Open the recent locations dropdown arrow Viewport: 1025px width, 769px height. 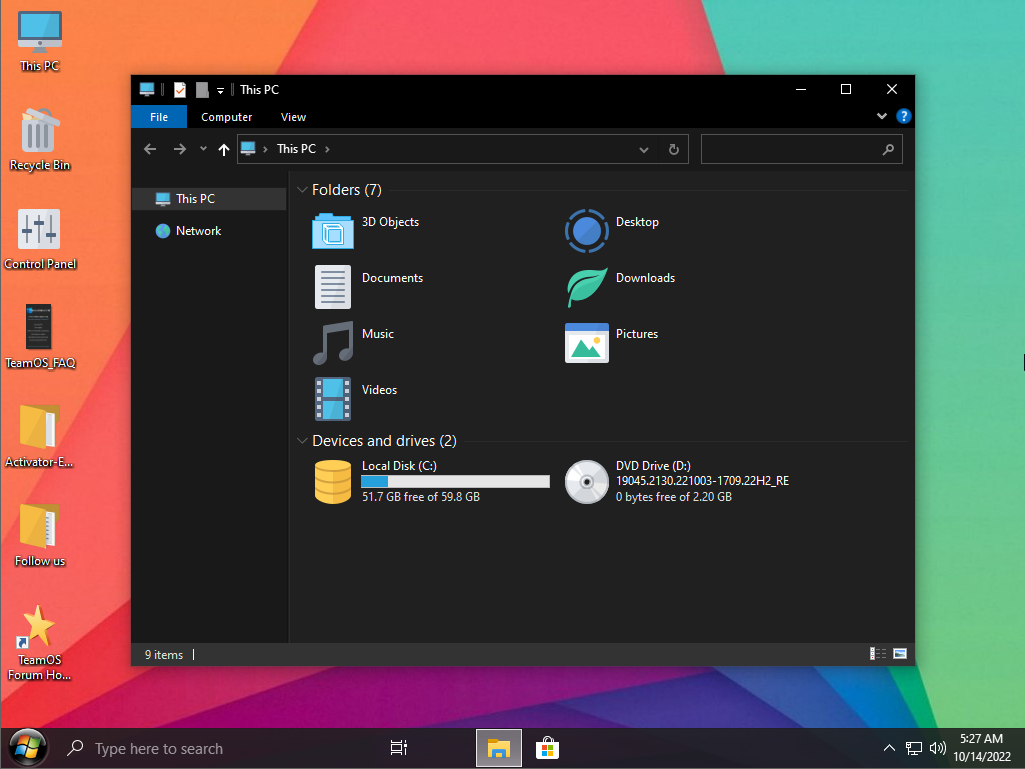[203, 149]
